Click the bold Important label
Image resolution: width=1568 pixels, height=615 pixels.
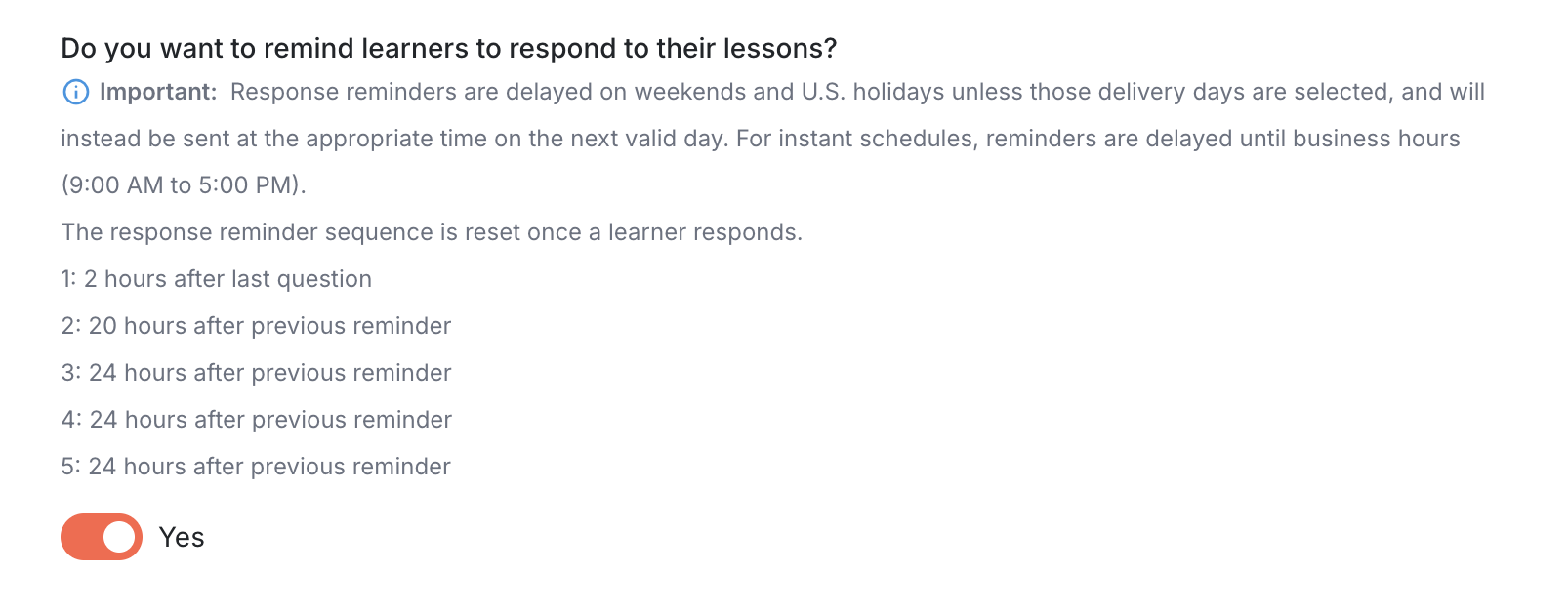158,92
